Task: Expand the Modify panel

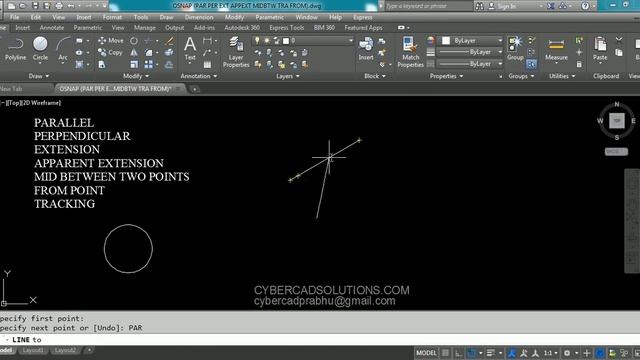Action: click(136, 76)
